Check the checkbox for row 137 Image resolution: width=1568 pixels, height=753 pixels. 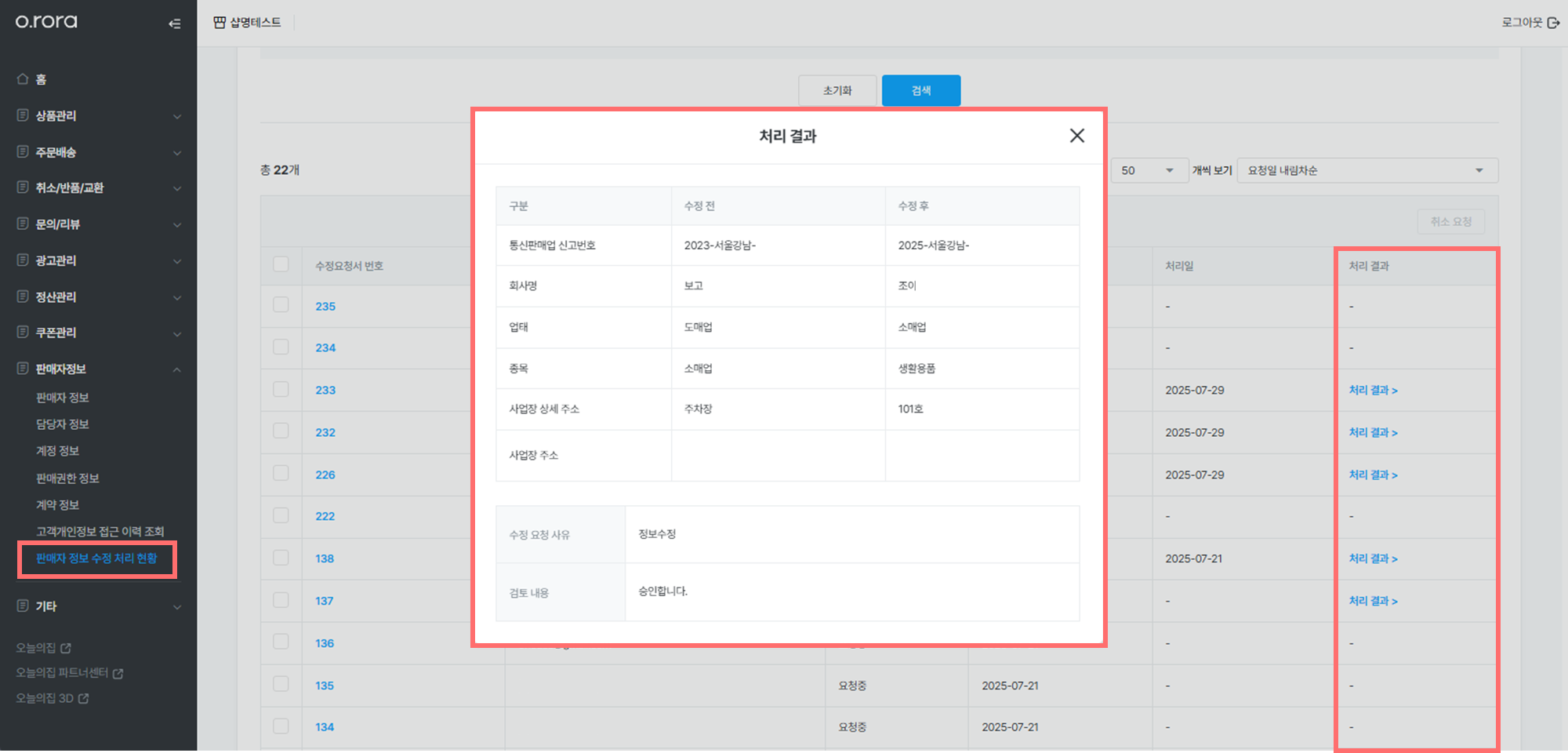click(281, 600)
